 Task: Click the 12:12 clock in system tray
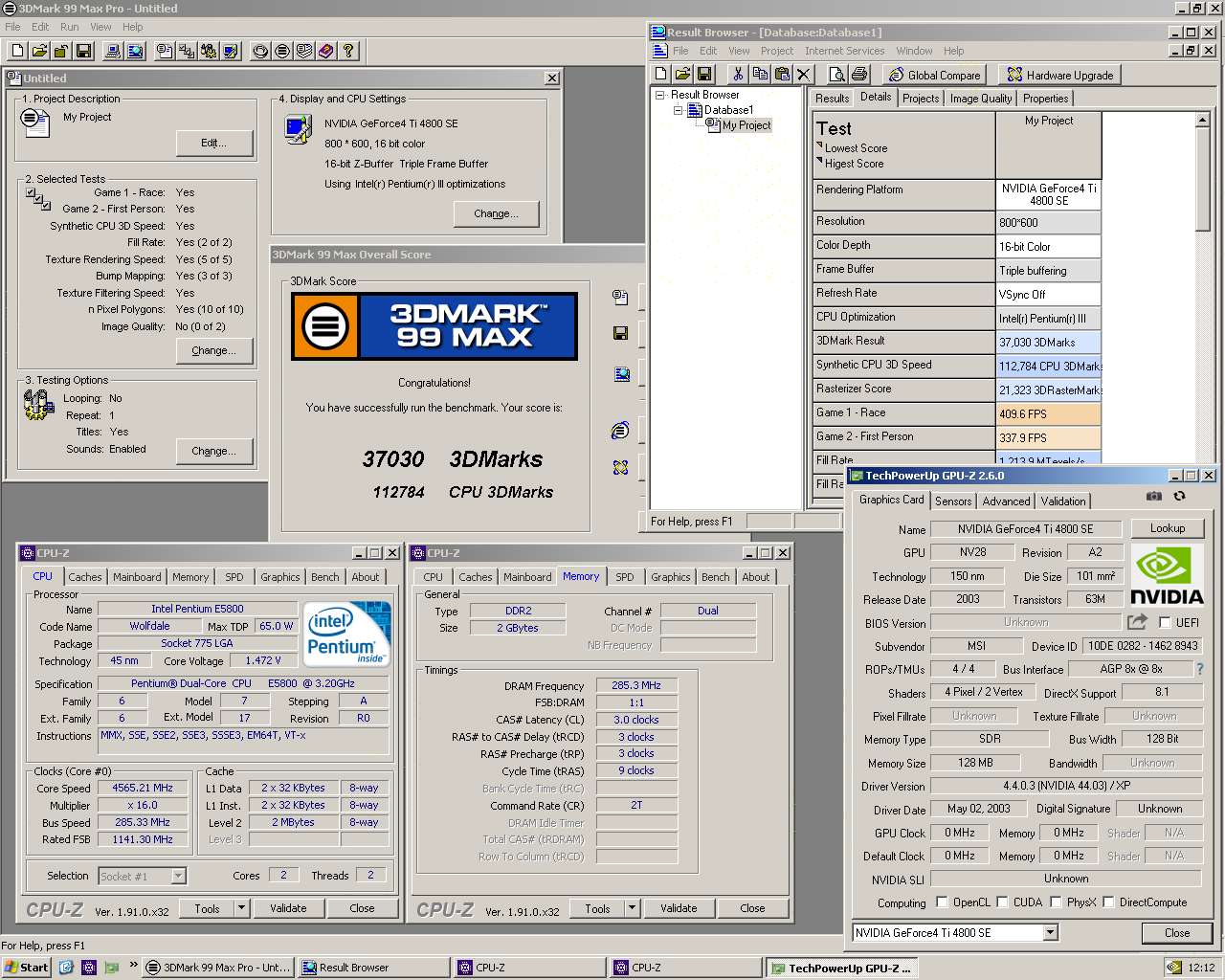coord(1201,968)
